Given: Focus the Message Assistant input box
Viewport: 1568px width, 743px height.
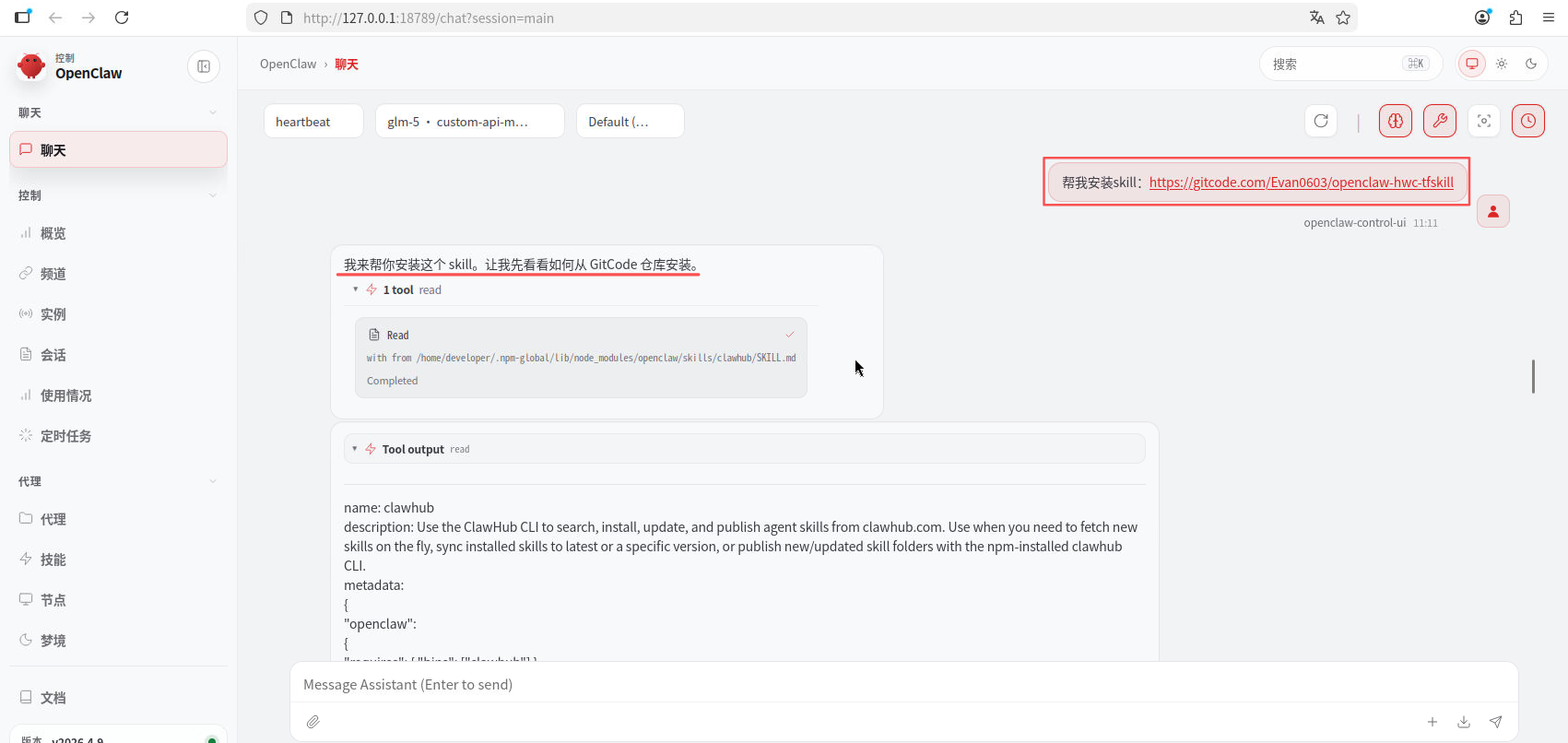Looking at the screenshot, I should 903,684.
